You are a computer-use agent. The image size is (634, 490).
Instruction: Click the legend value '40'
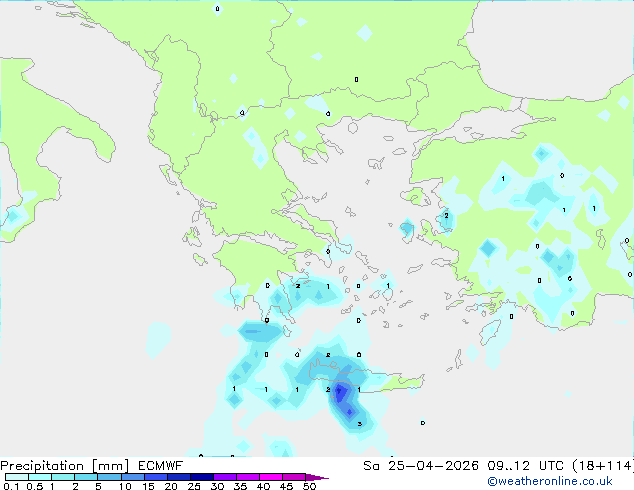coord(263,486)
